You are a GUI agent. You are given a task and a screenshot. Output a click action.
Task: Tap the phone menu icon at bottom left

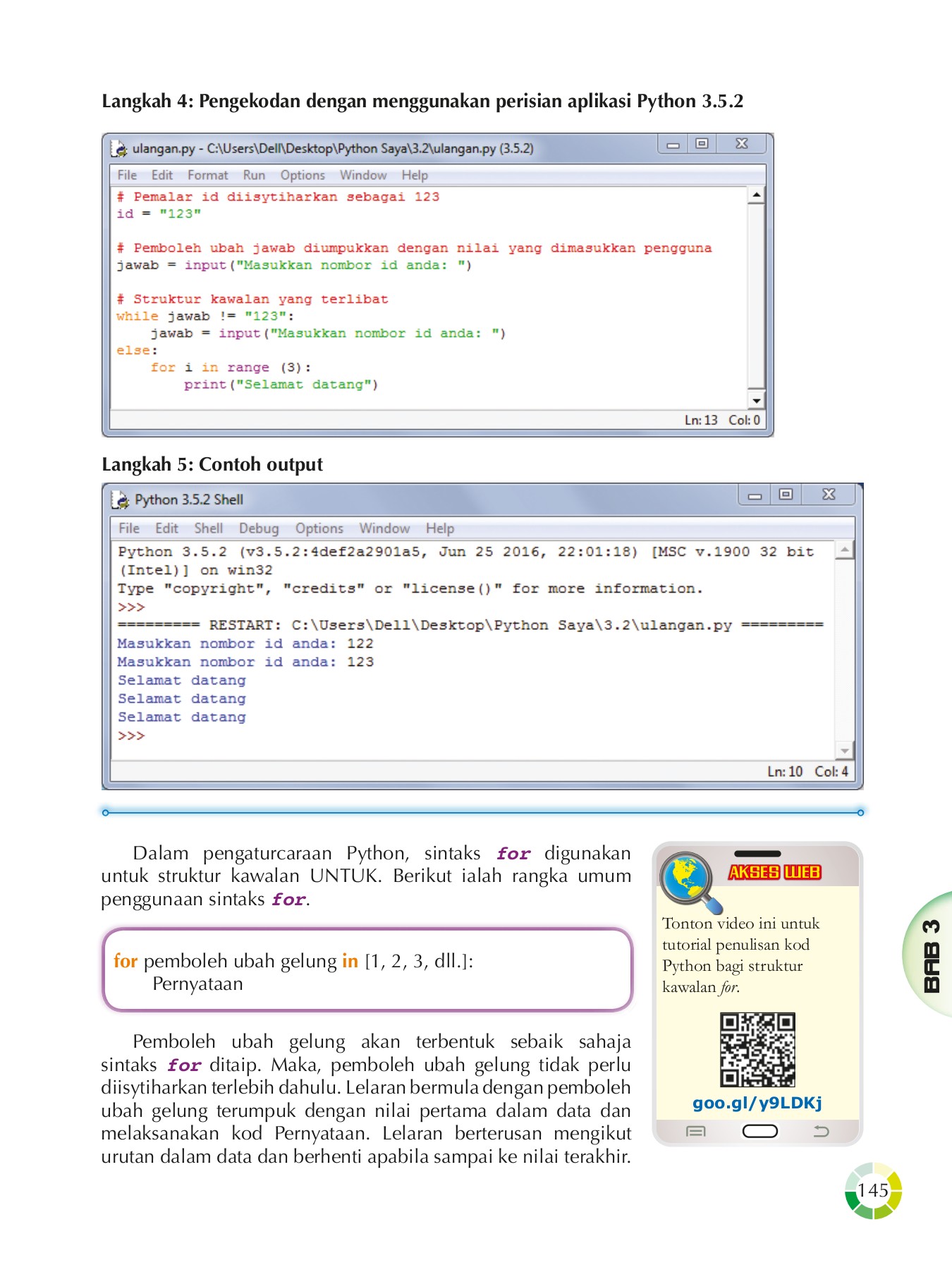695,1132
